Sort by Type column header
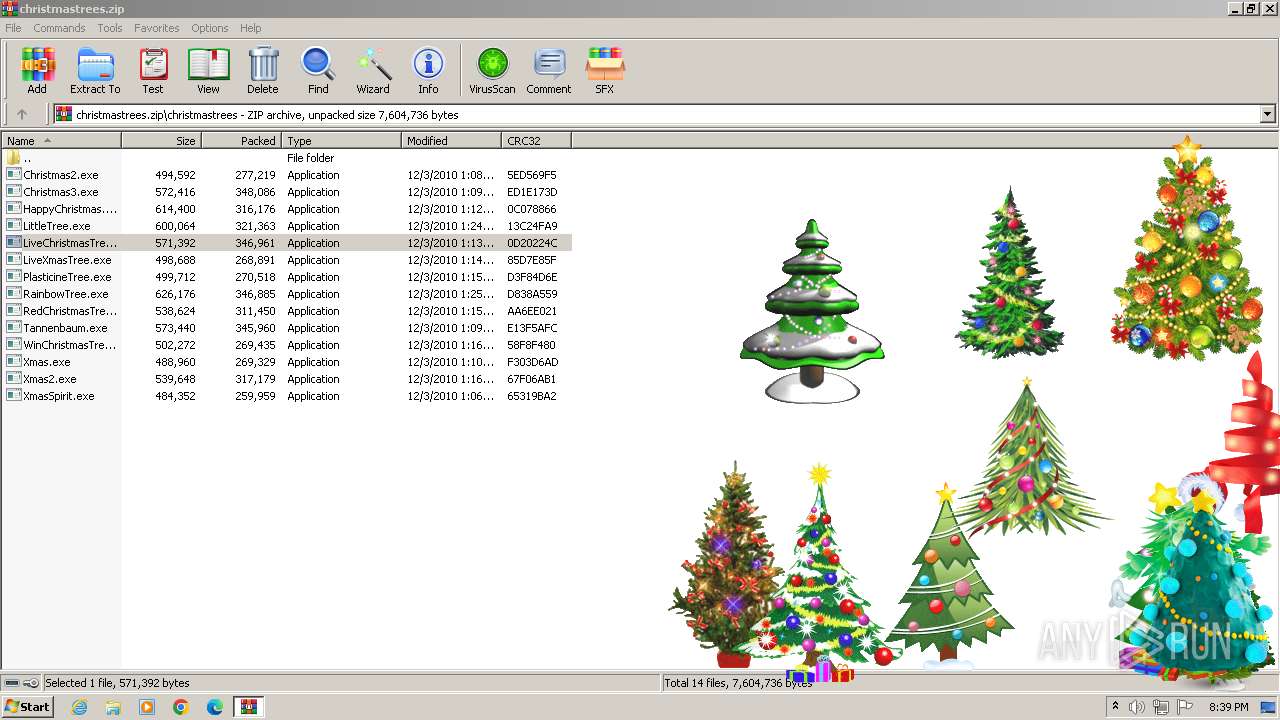The image size is (1280, 720). (341, 141)
